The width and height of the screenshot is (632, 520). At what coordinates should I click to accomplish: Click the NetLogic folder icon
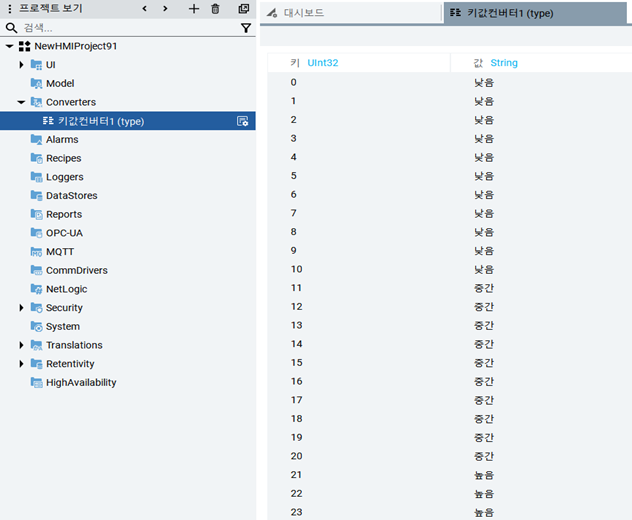pos(36,289)
